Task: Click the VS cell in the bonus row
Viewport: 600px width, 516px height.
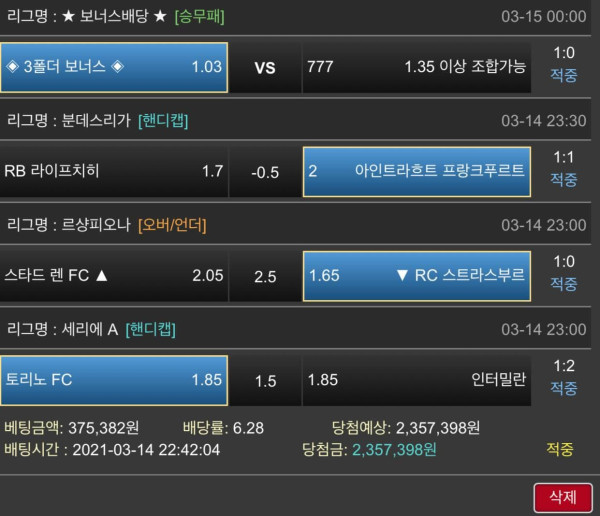Action: point(265,67)
